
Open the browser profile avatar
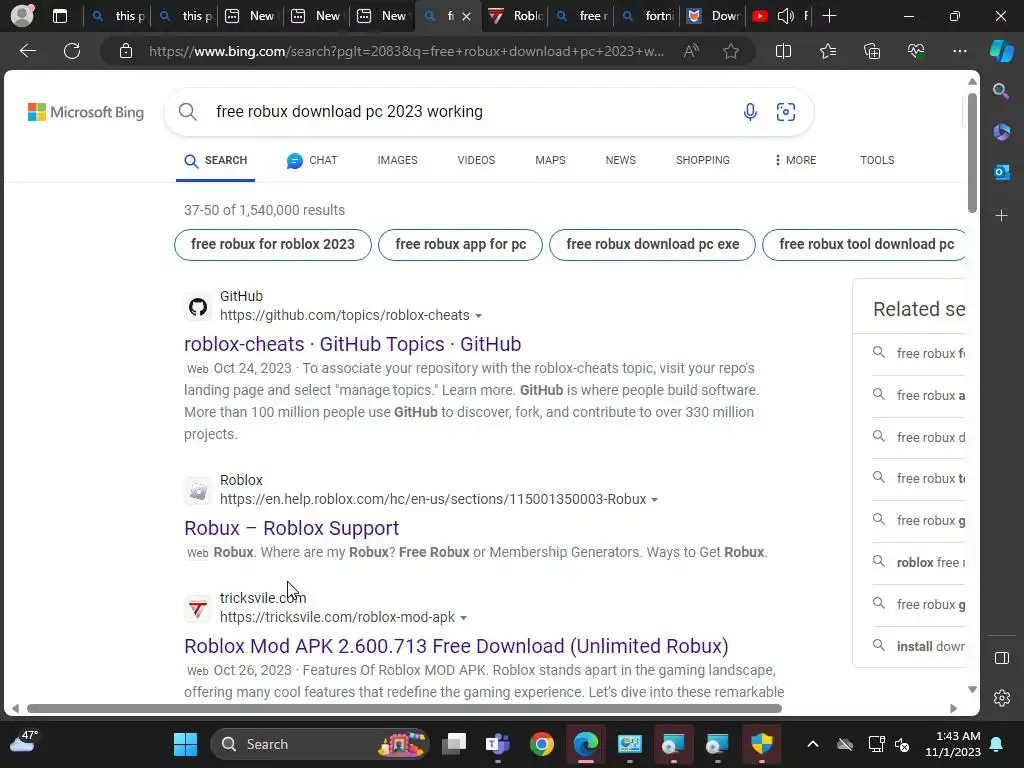click(x=22, y=16)
